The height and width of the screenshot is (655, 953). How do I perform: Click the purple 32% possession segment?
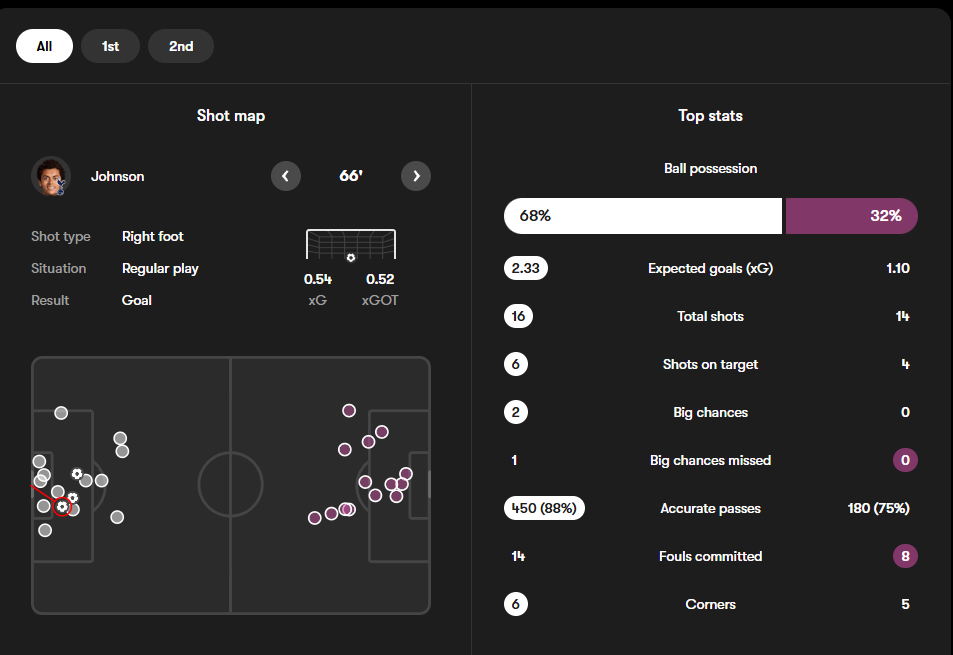(851, 216)
